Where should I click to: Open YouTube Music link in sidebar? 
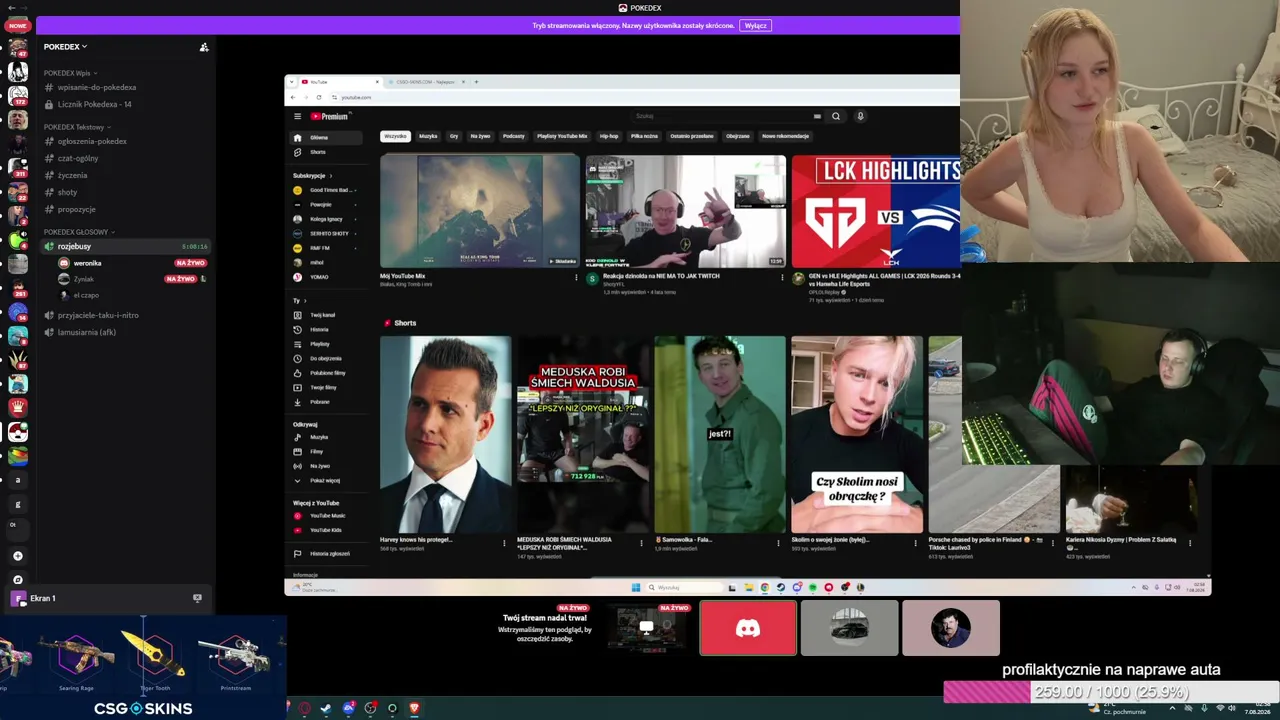[326, 516]
